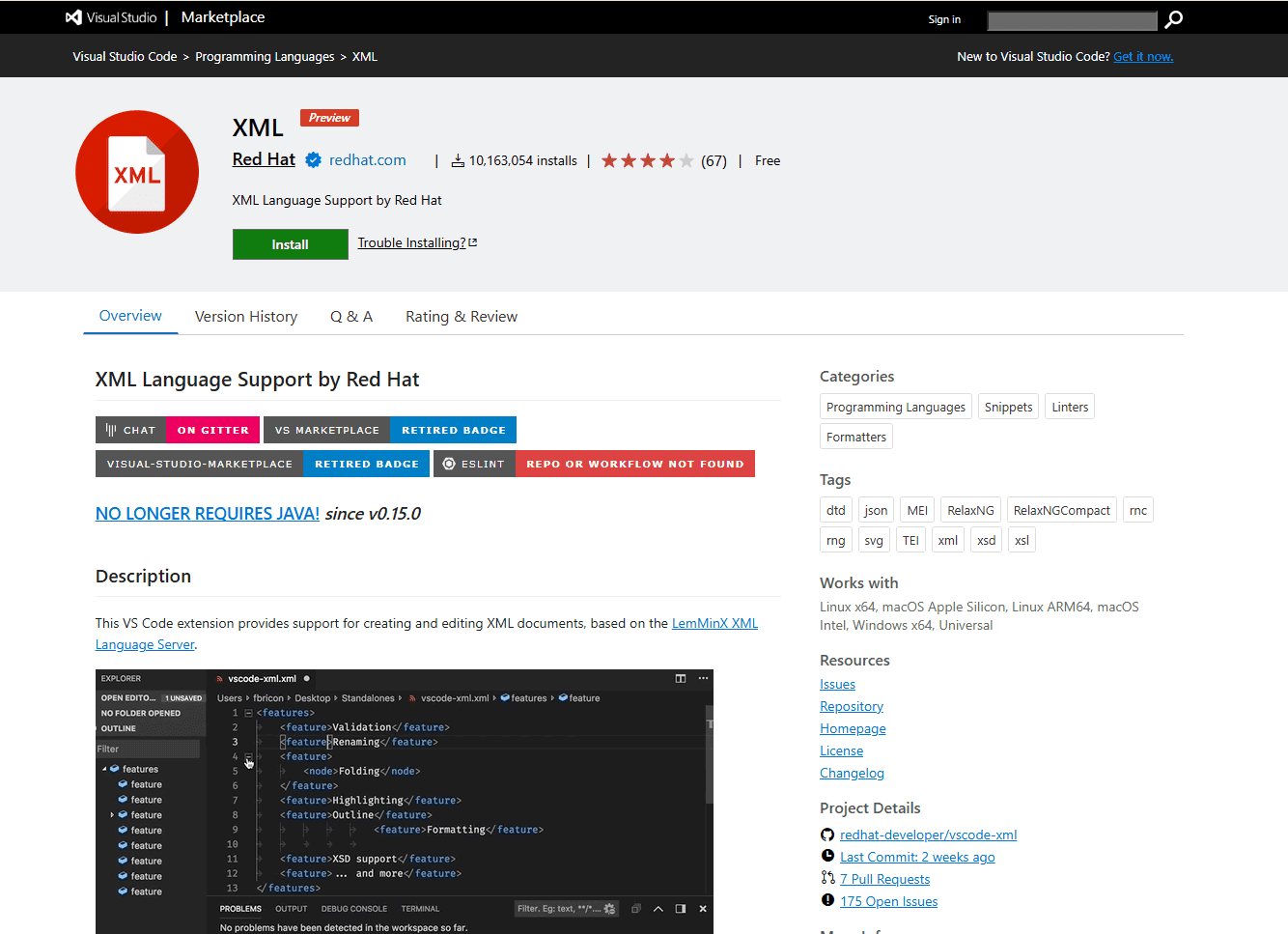Open the Homepage resource link
The image size is (1288, 934).
(853, 728)
